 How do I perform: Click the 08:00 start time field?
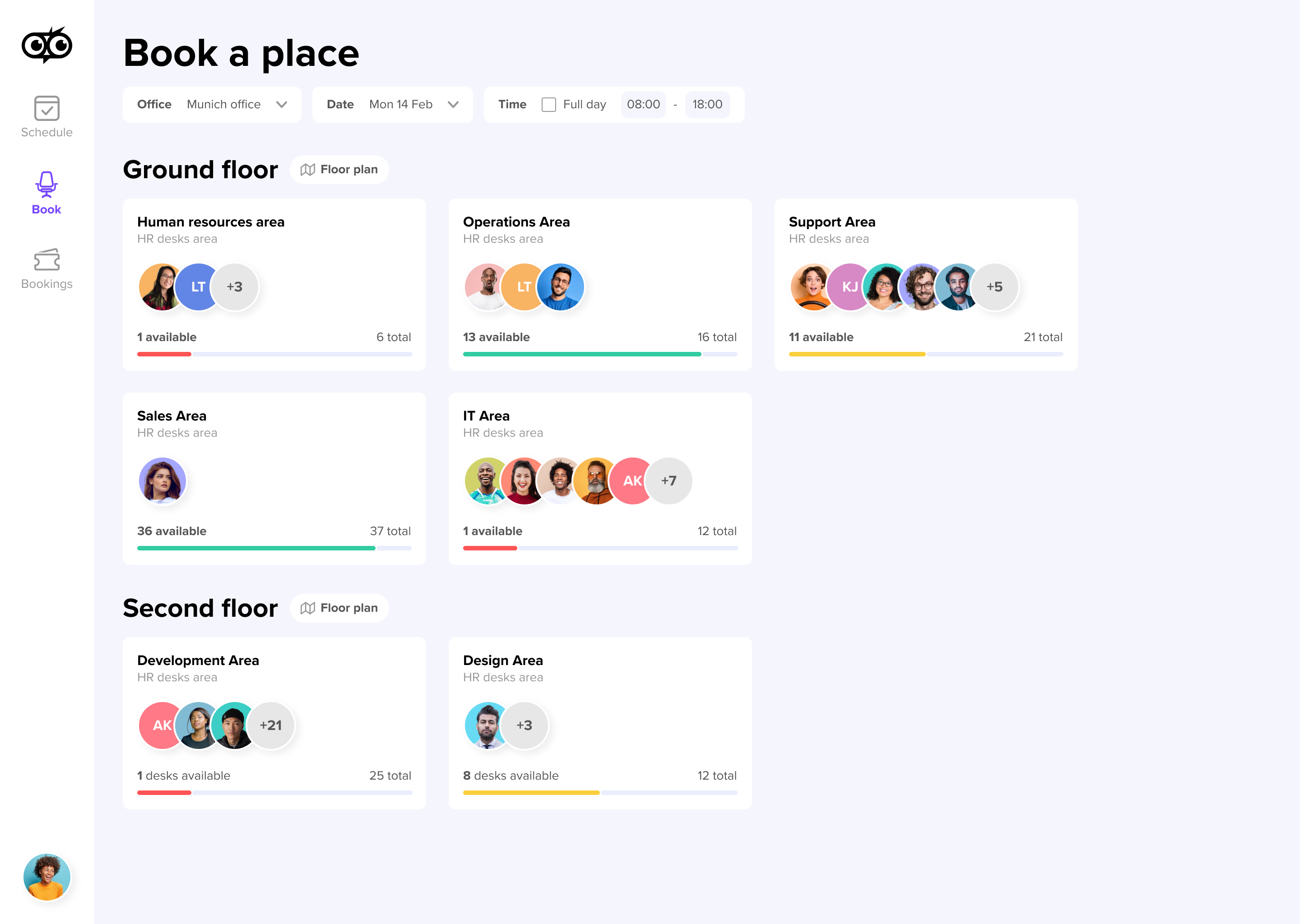click(x=643, y=104)
